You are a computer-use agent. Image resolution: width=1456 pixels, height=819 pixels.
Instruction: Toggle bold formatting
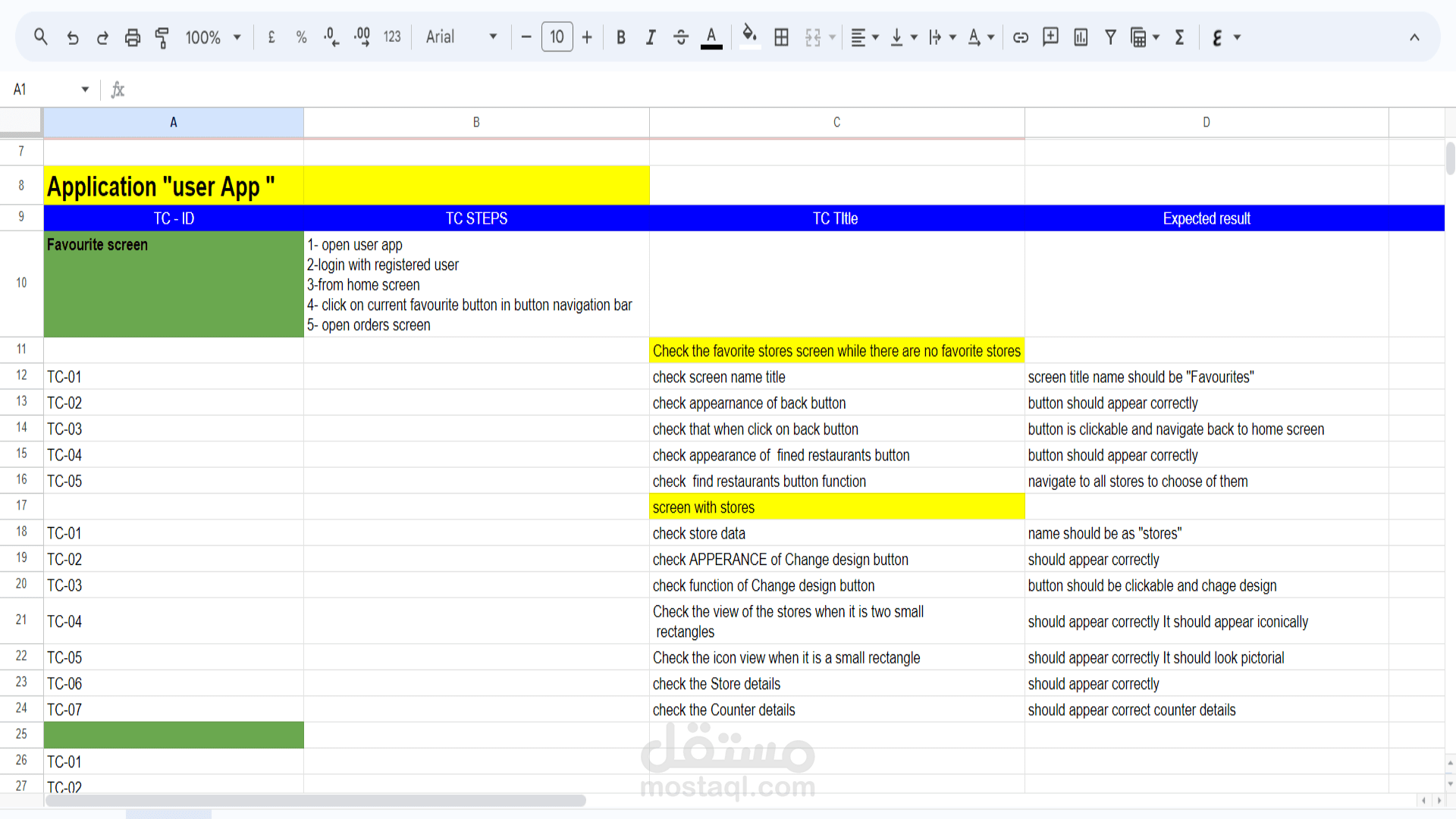(620, 37)
